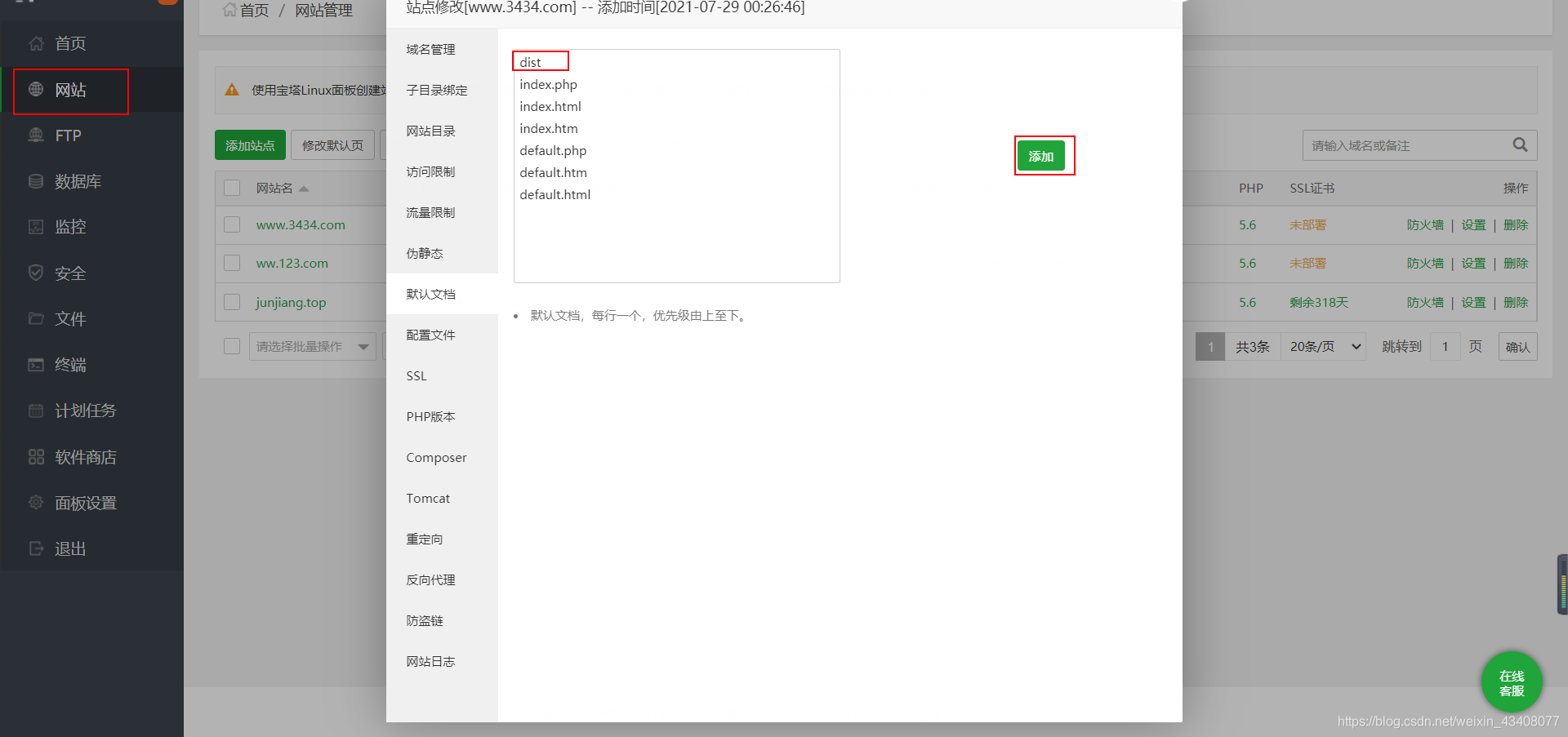
Task: Open the 伪静态 rewrite rules tab
Action: click(x=423, y=253)
